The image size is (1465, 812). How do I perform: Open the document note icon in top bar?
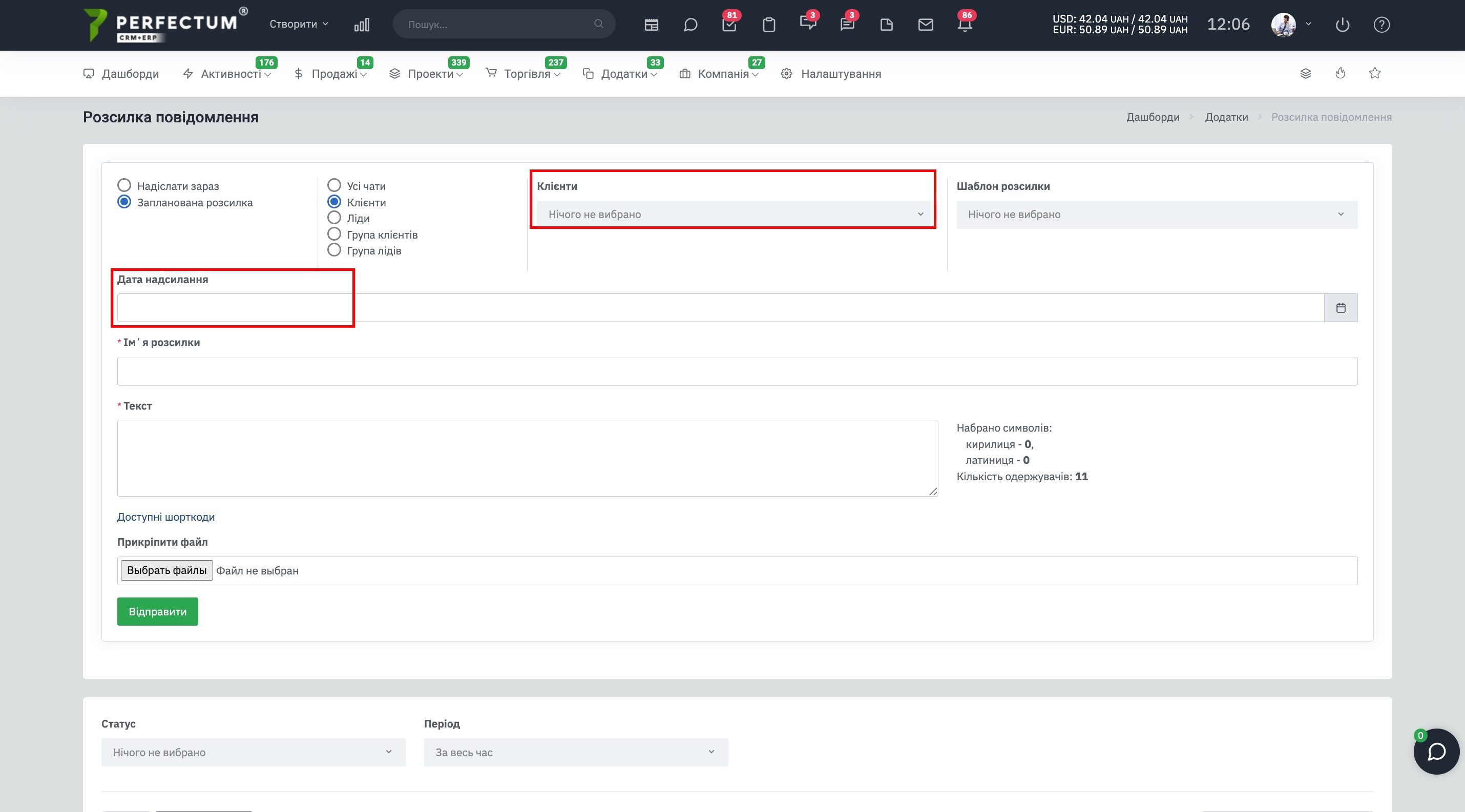click(887, 25)
